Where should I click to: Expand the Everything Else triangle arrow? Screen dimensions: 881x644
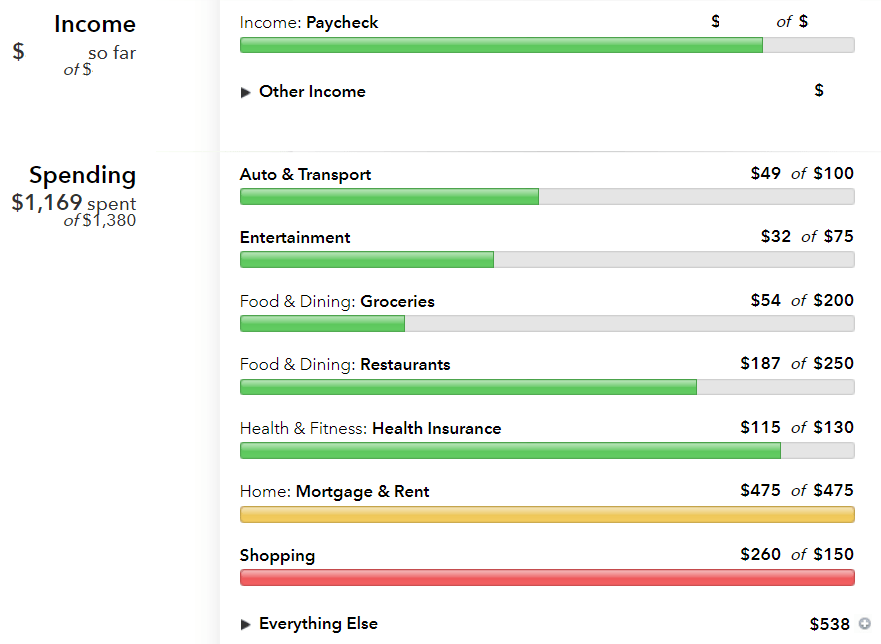(x=245, y=624)
